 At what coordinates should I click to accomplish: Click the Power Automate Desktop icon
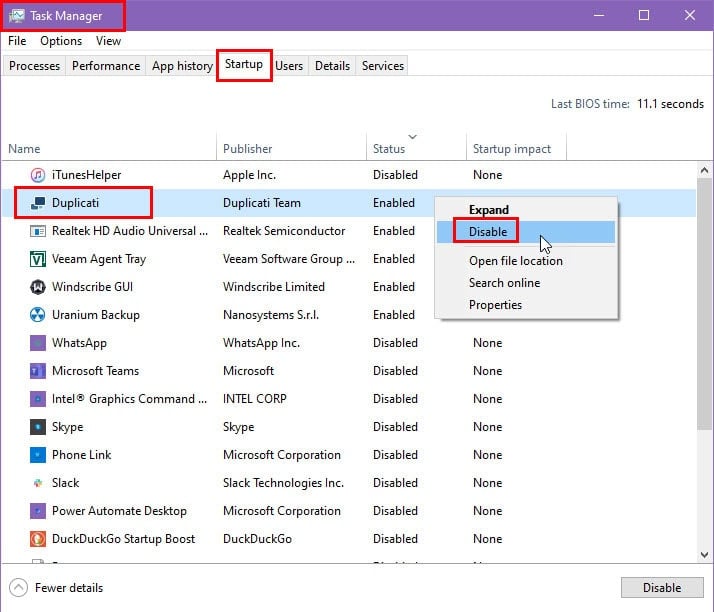(x=37, y=511)
